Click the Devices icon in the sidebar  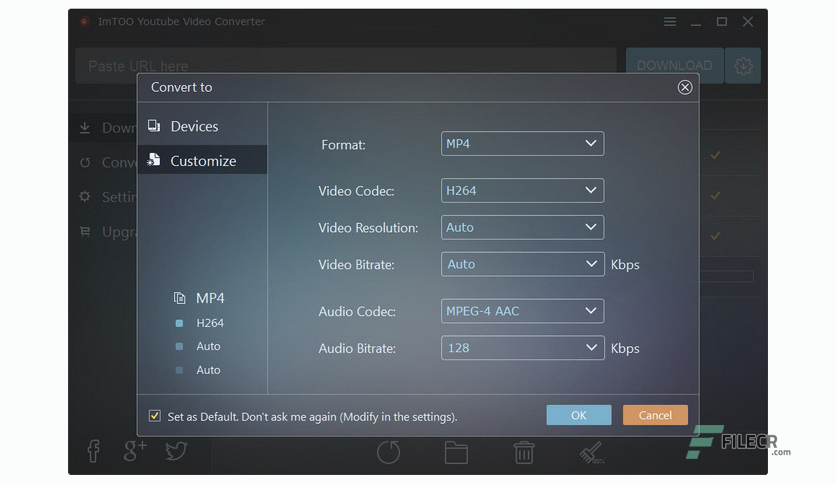click(154, 126)
